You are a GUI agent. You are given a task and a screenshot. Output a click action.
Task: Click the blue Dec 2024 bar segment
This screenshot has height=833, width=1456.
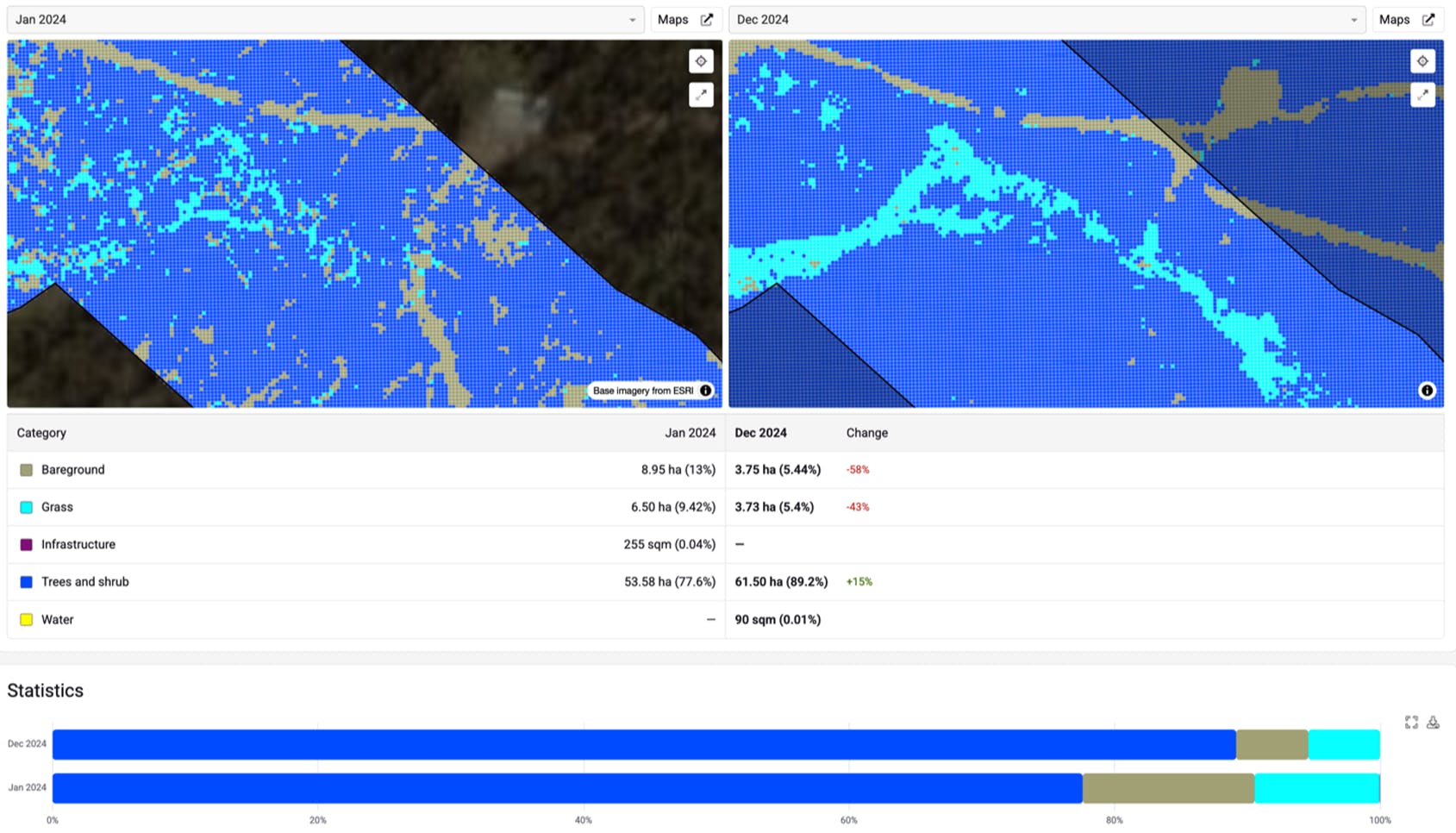tap(644, 744)
